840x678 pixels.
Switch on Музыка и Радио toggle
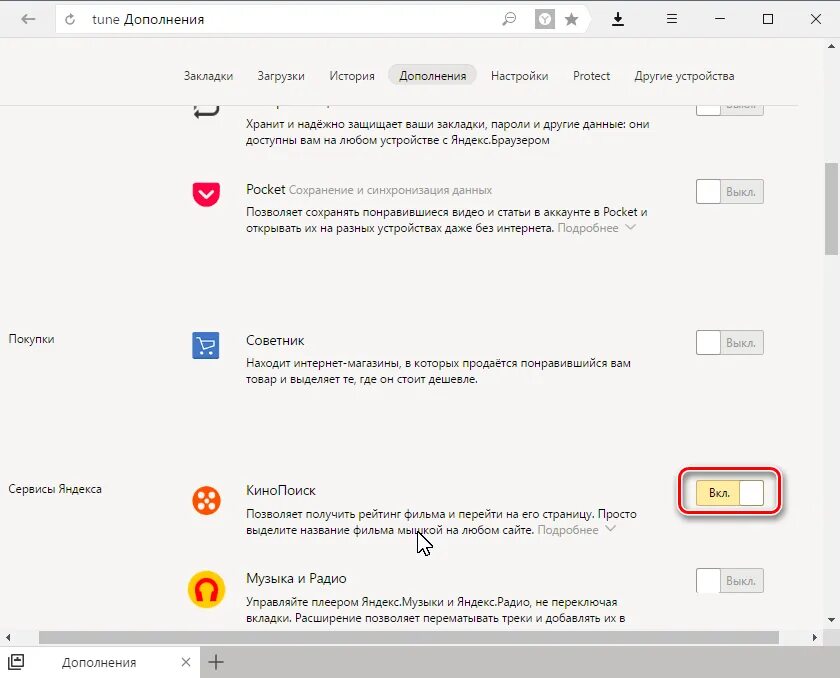(730, 581)
